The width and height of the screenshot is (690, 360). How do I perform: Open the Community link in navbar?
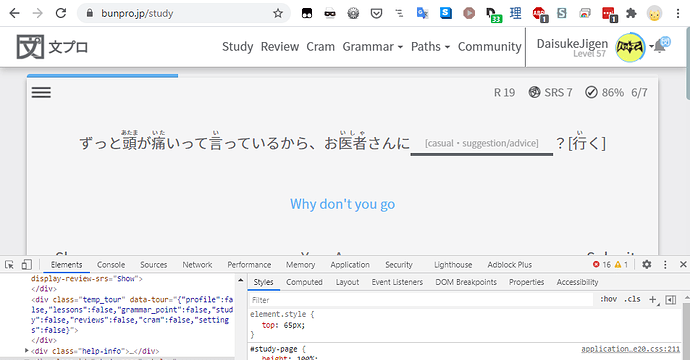pos(489,47)
